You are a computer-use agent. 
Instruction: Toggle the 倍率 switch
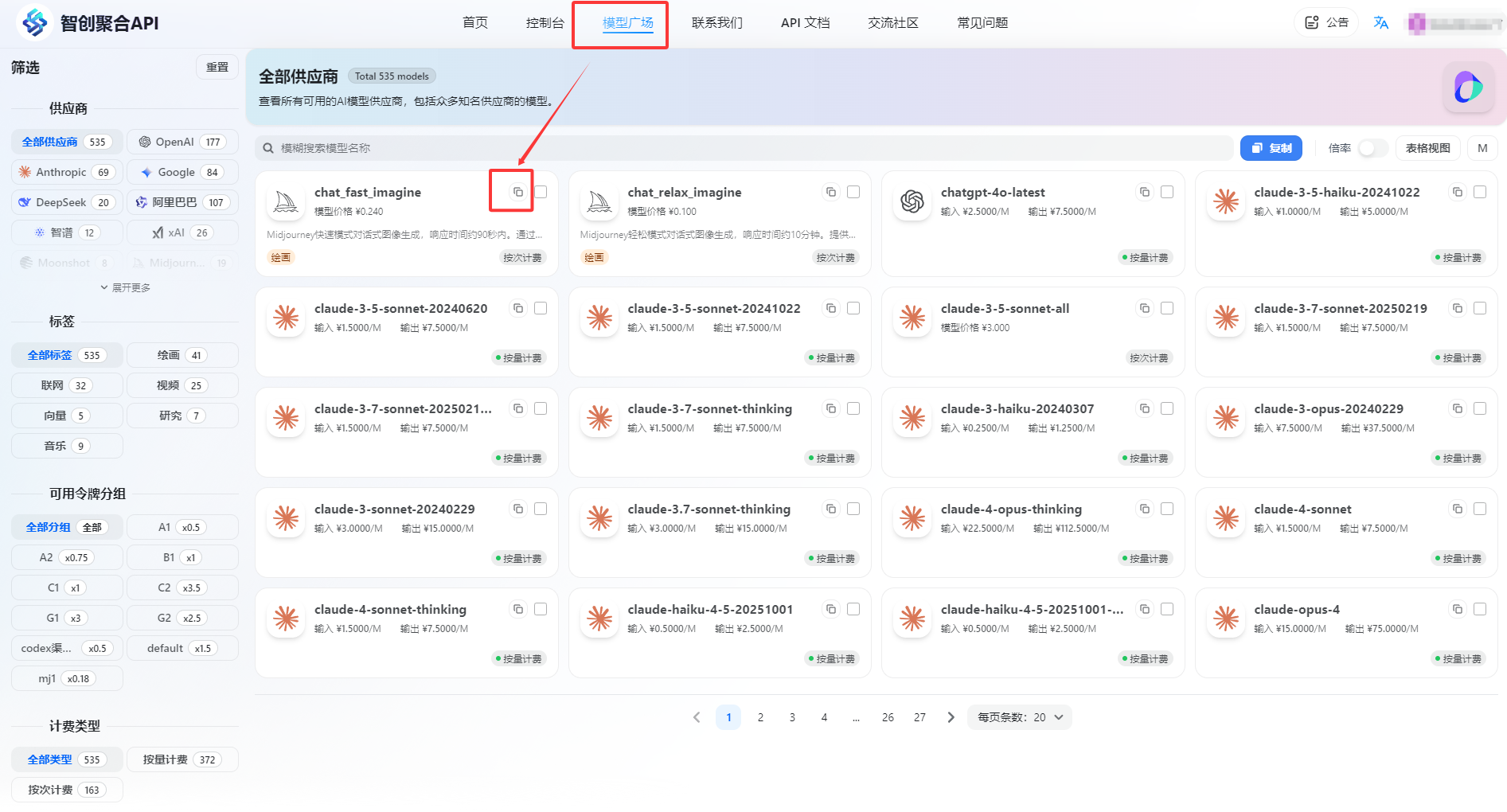click(1372, 147)
